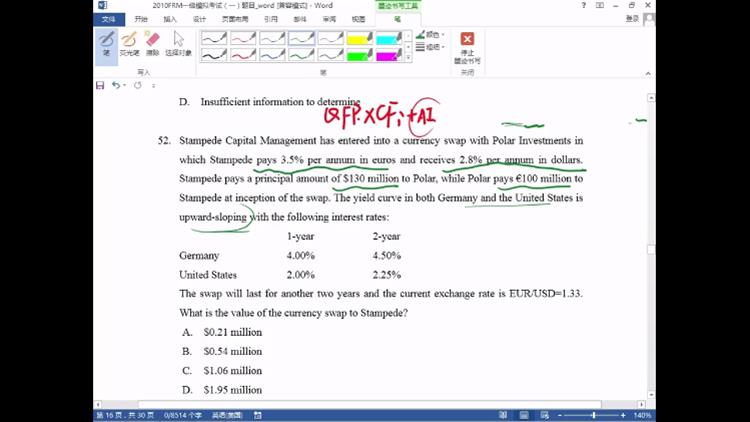The image size is (750, 422).
Task: Move the pen gallery down one row
Action: point(408,47)
